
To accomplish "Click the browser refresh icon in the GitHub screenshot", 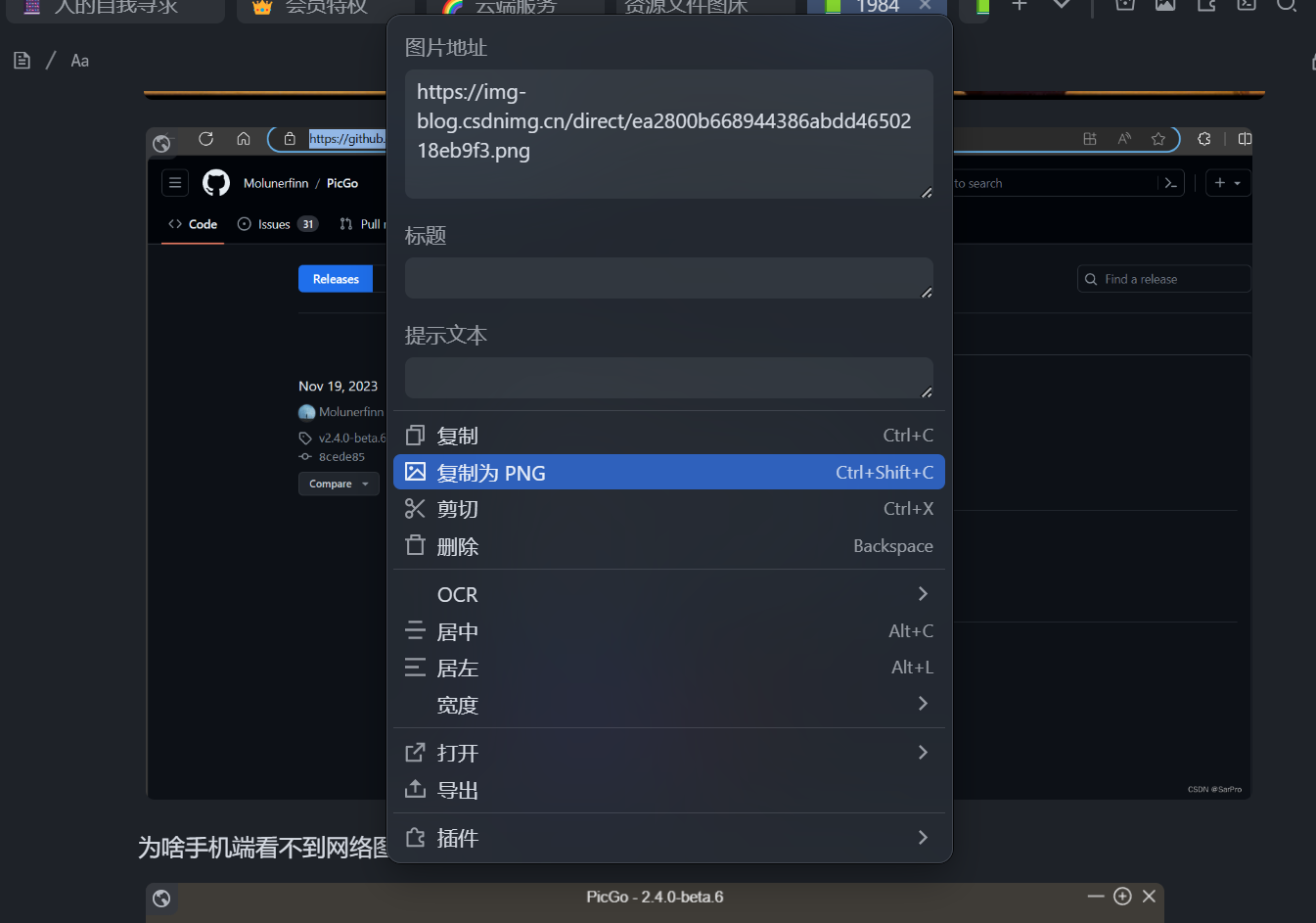I will [205, 139].
